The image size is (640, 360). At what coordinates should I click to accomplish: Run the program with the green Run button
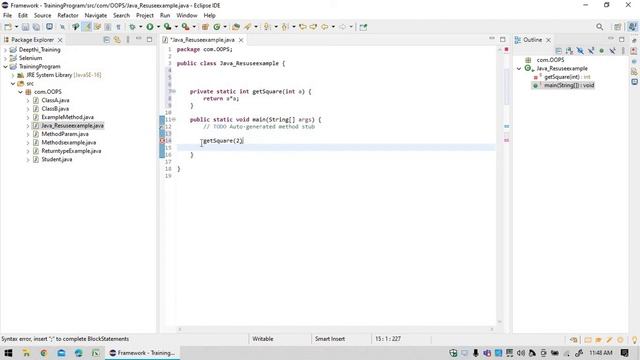click(150, 27)
